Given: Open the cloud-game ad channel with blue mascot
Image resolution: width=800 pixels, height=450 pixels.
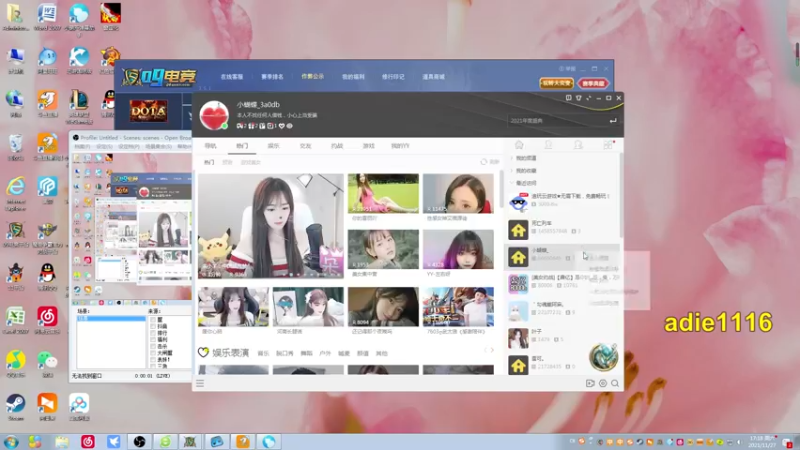Looking at the screenshot, I should (563, 202).
